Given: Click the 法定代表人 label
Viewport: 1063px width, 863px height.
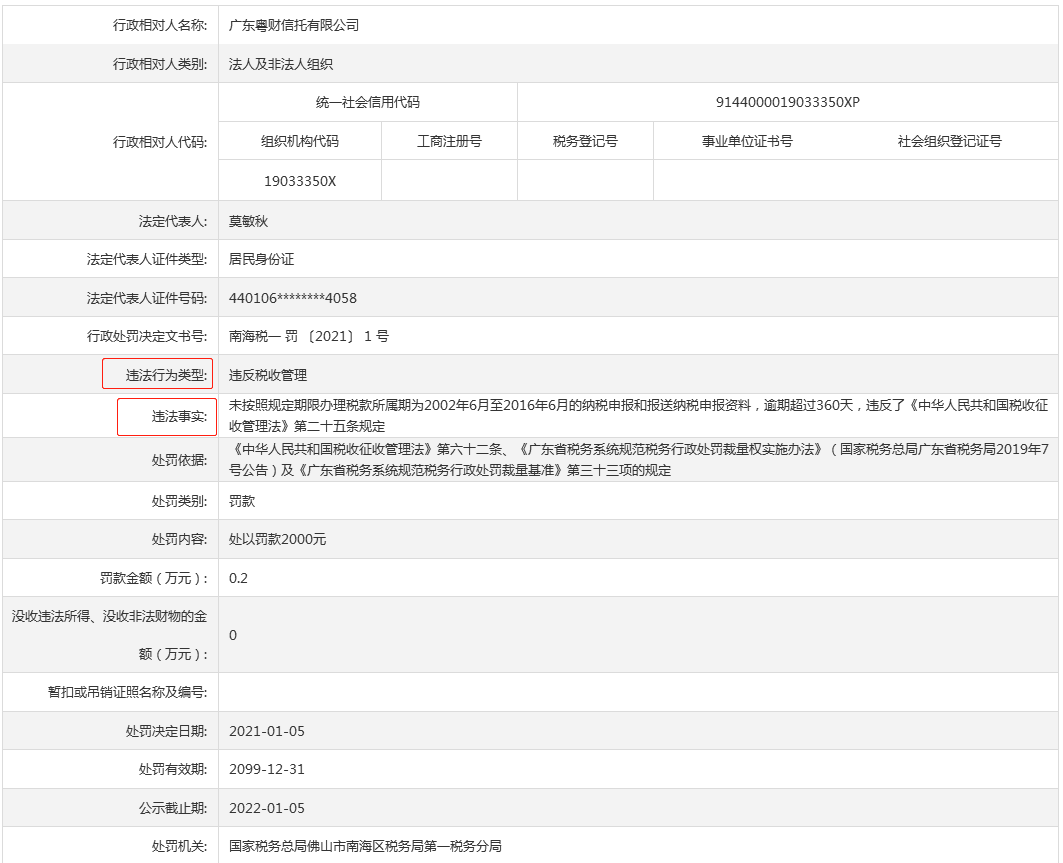Looking at the screenshot, I should [173, 221].
